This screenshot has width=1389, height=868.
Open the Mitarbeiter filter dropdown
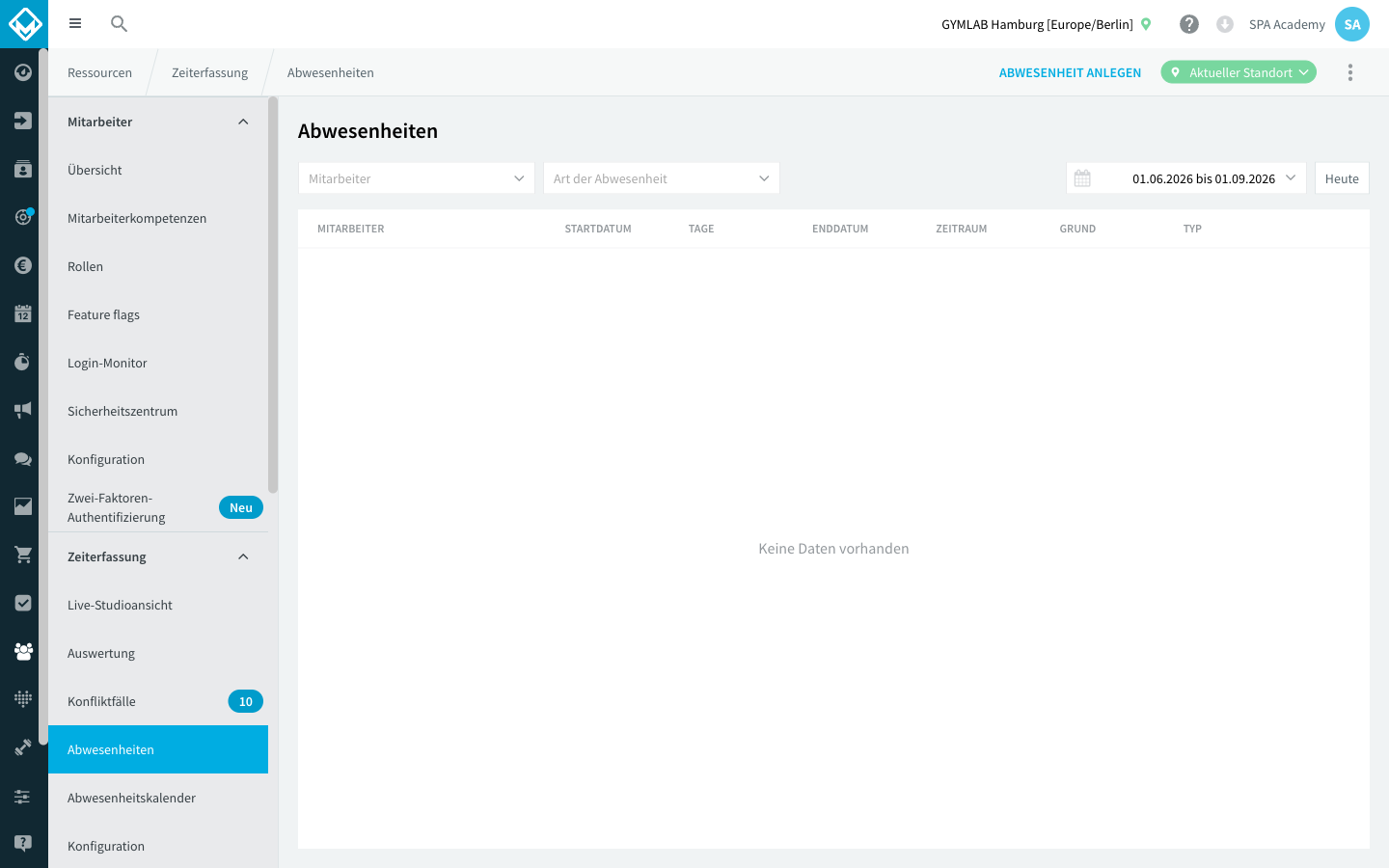(417, 178)
